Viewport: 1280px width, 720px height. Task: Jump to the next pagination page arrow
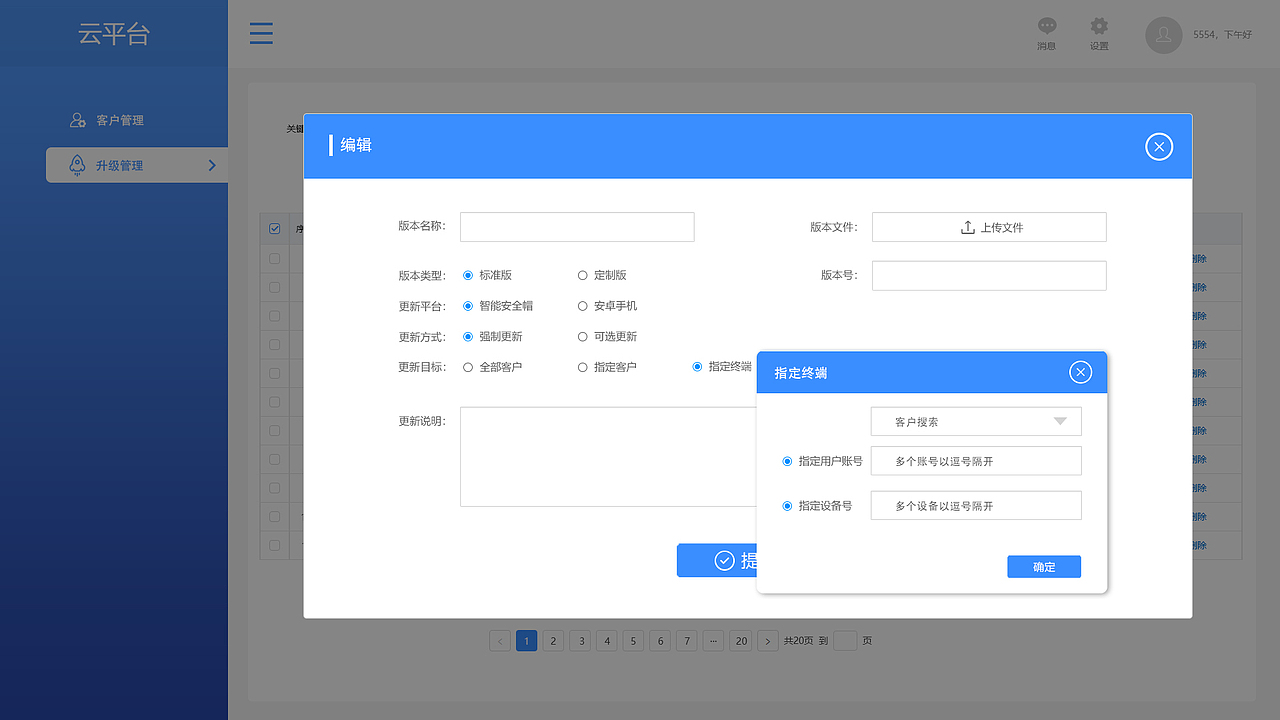[768, 640]
